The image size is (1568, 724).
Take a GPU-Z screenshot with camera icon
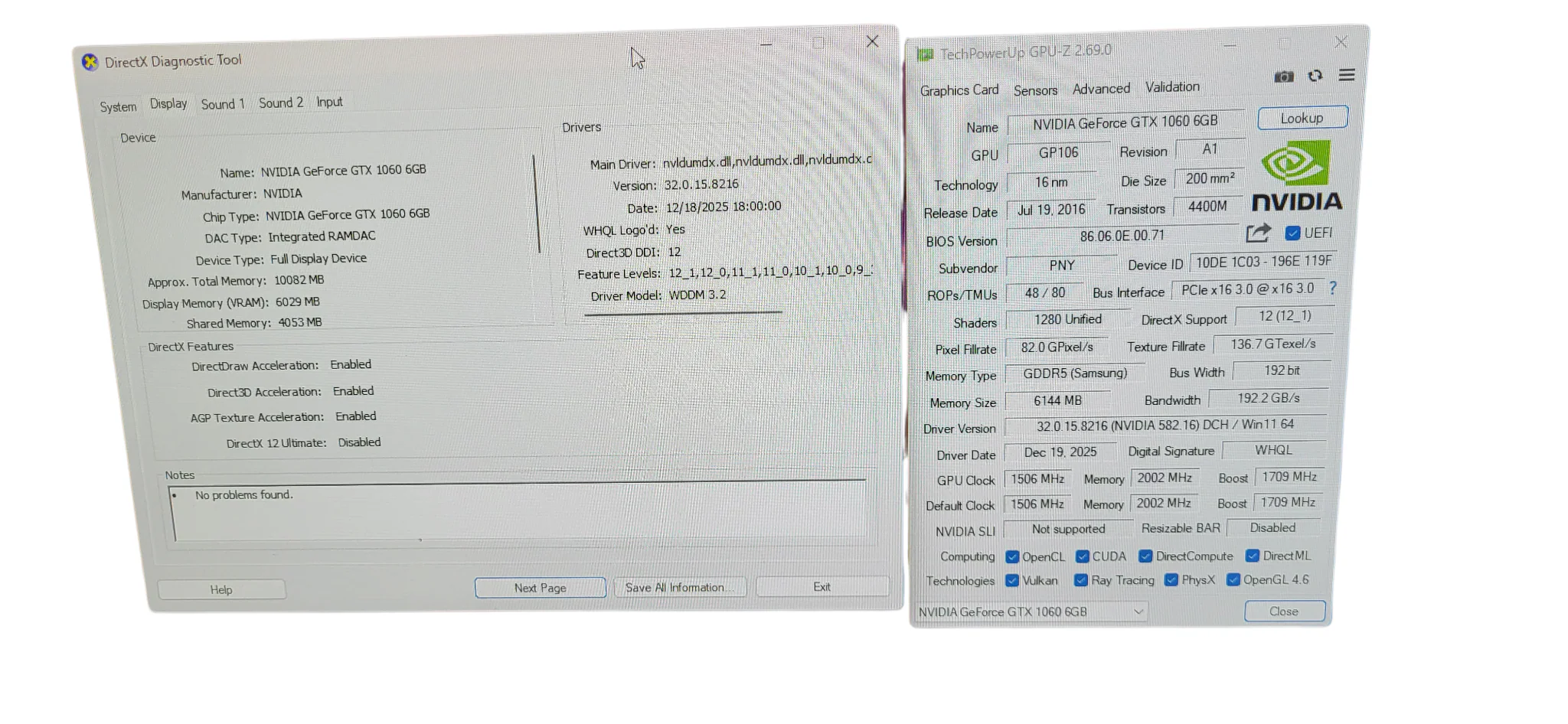click(x=1284, y=77)
